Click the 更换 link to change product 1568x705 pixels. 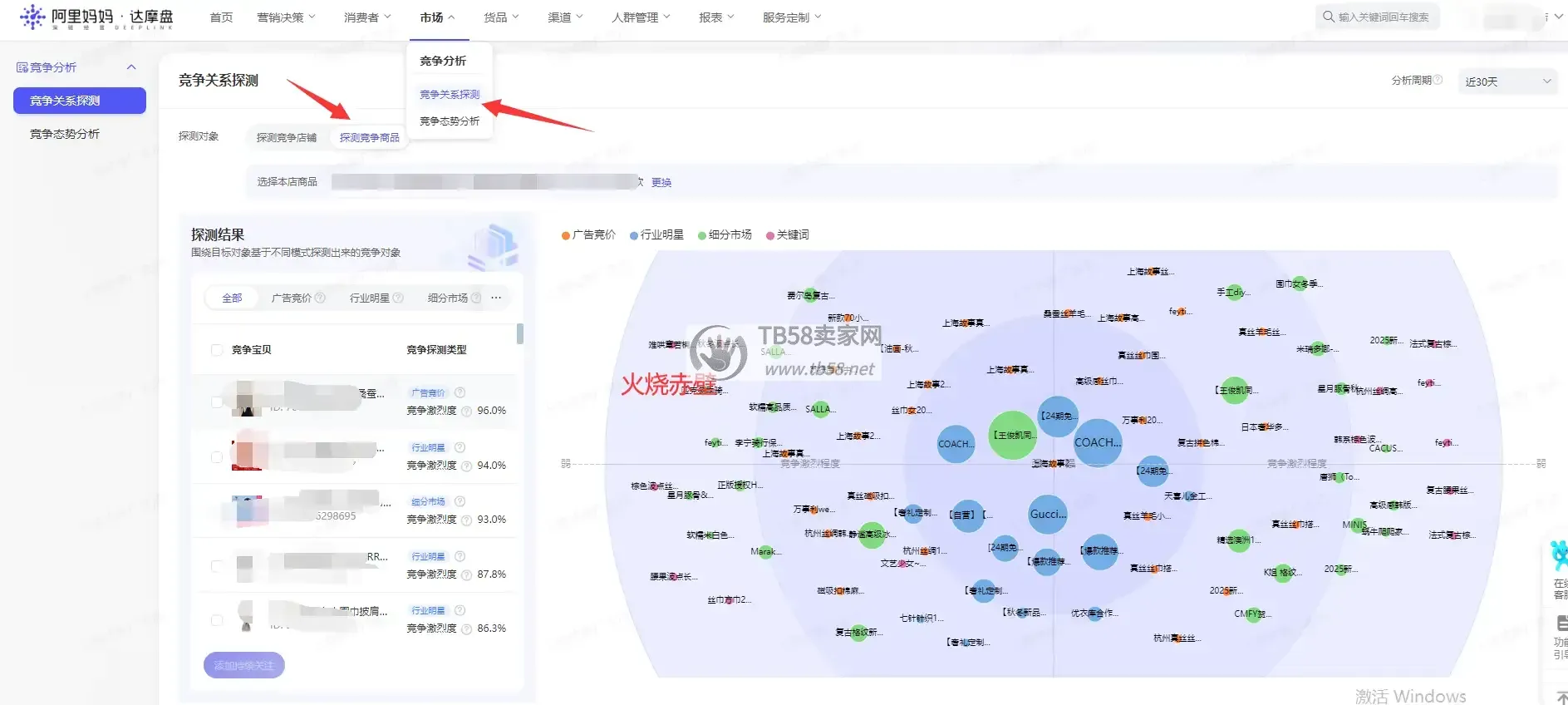tap(661, 183)
